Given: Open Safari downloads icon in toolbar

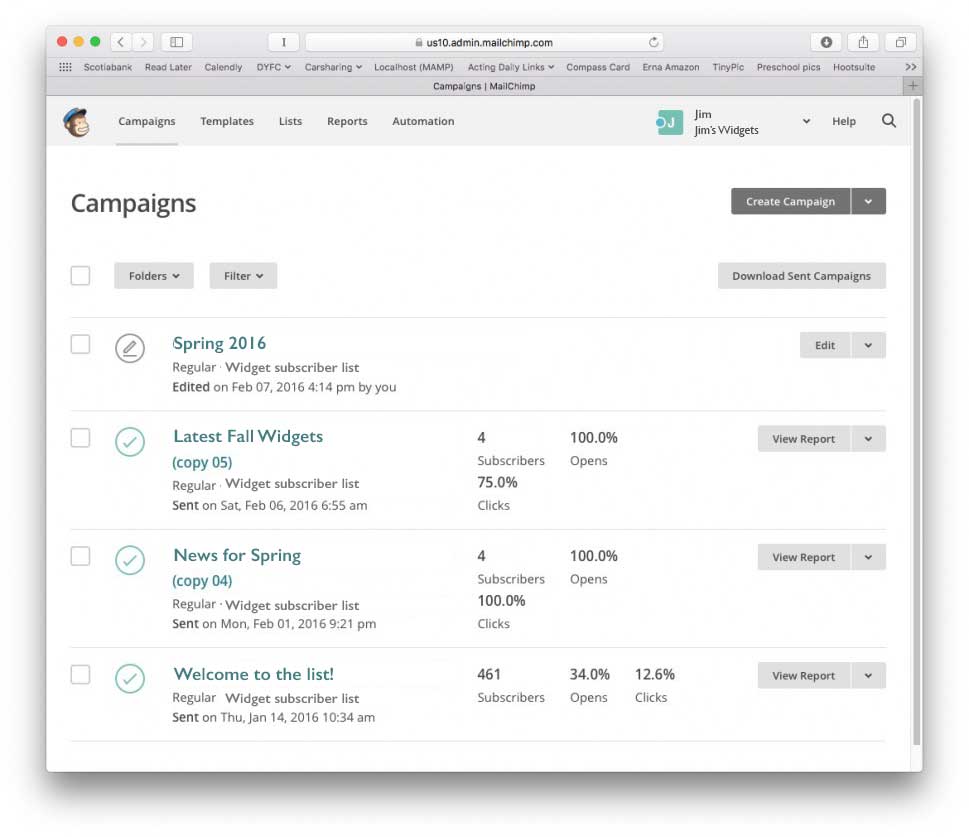Looking at the screenshot, I should coord(826,42).
